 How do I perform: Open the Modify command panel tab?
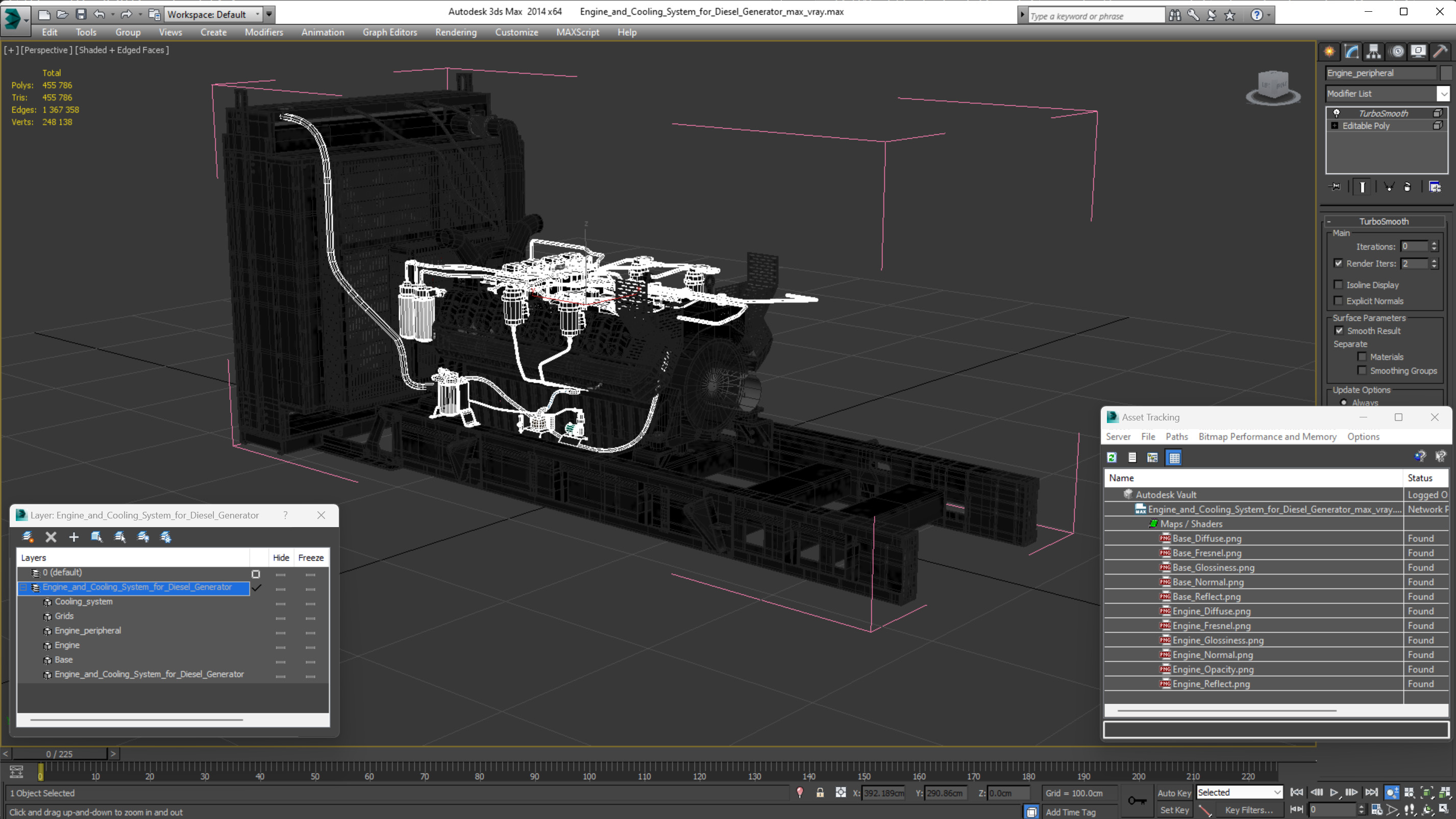[x=1351, y=52]
